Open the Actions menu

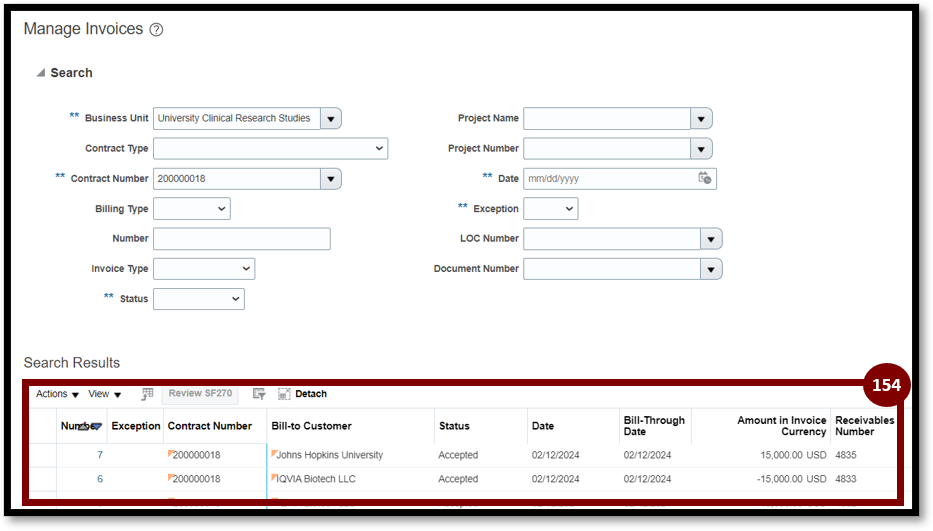[x=57, y=394]
